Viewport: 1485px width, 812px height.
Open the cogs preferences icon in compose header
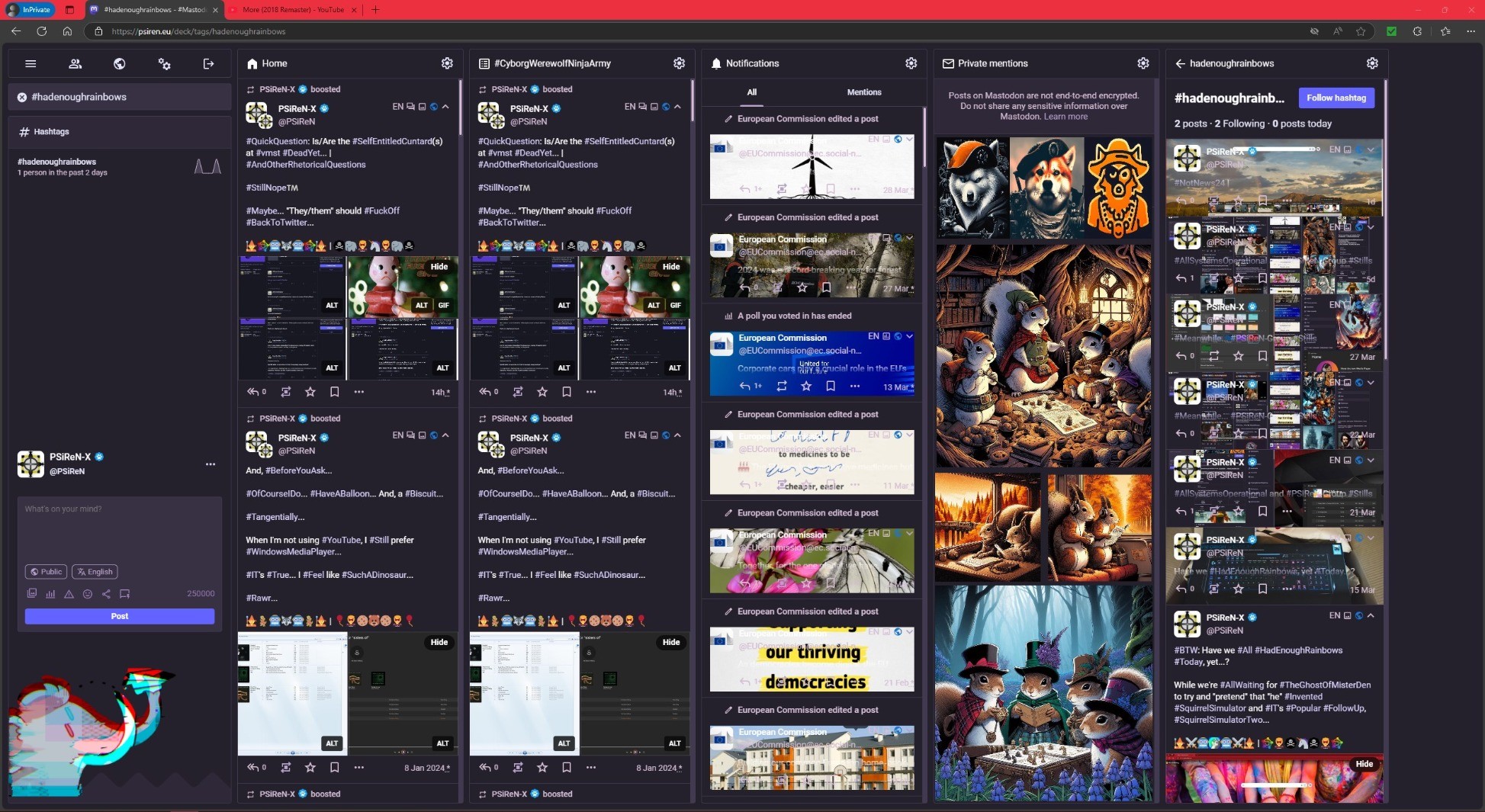pos(164,64)
